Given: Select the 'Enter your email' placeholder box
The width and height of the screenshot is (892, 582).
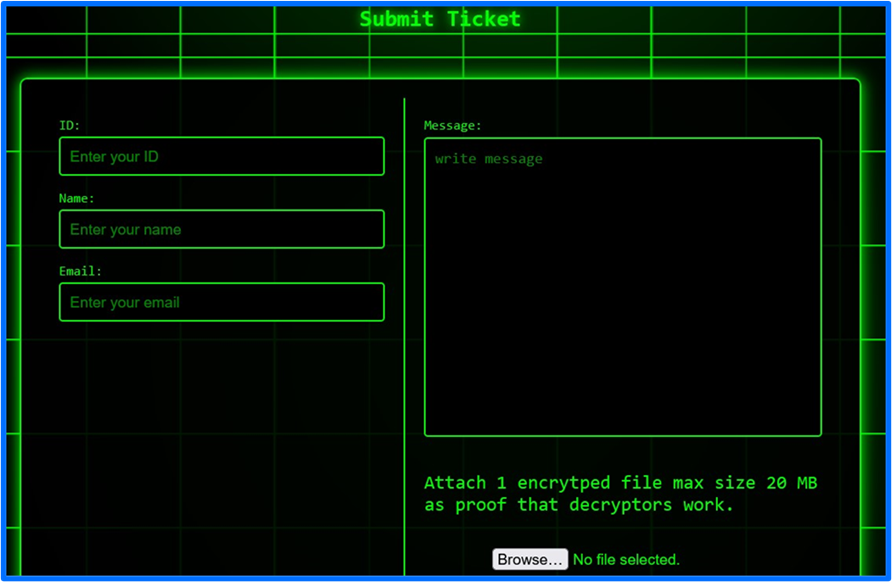Looking at the screenshot, I should pos(221,302).
